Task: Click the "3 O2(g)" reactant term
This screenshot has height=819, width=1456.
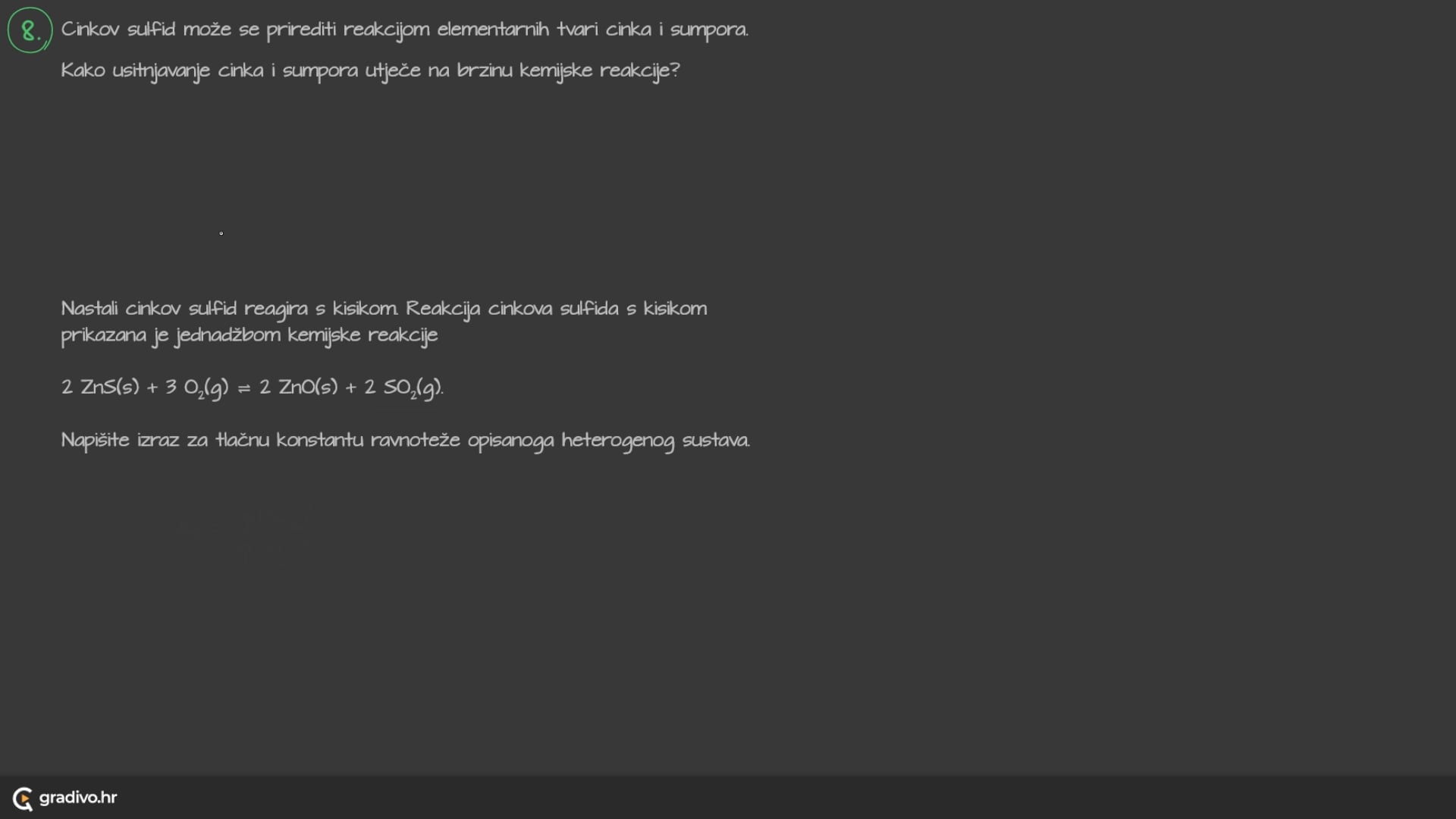Action: point(196,388)
